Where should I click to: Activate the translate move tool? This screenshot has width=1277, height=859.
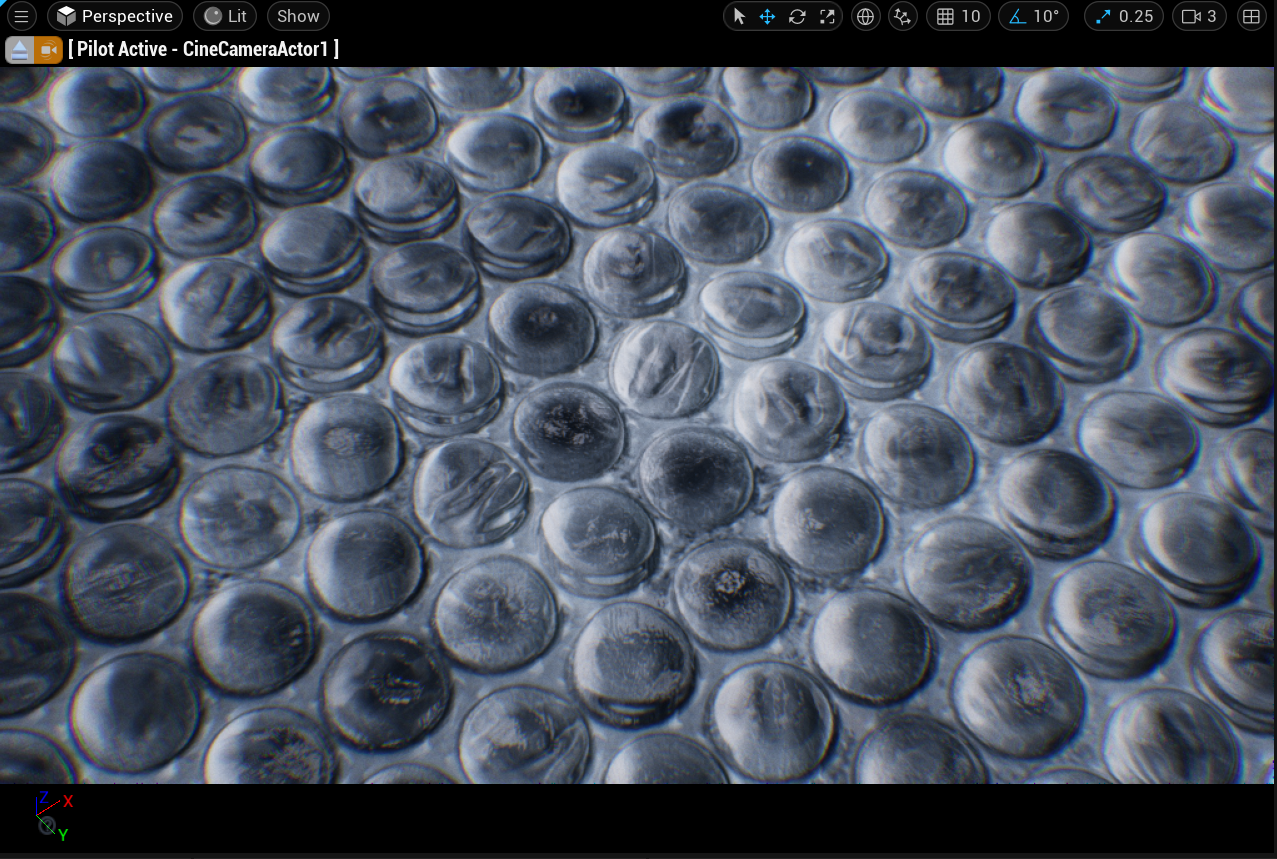tap(768, 16)
